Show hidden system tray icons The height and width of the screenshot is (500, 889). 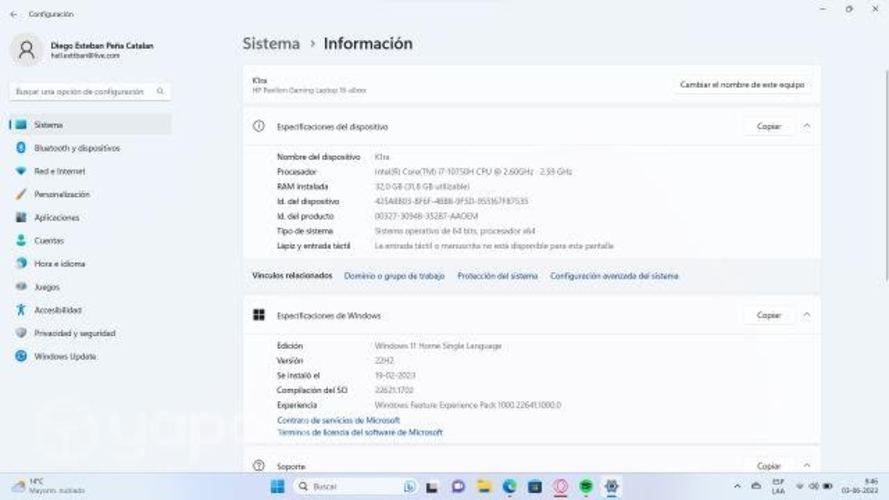(x=737, y=486)
